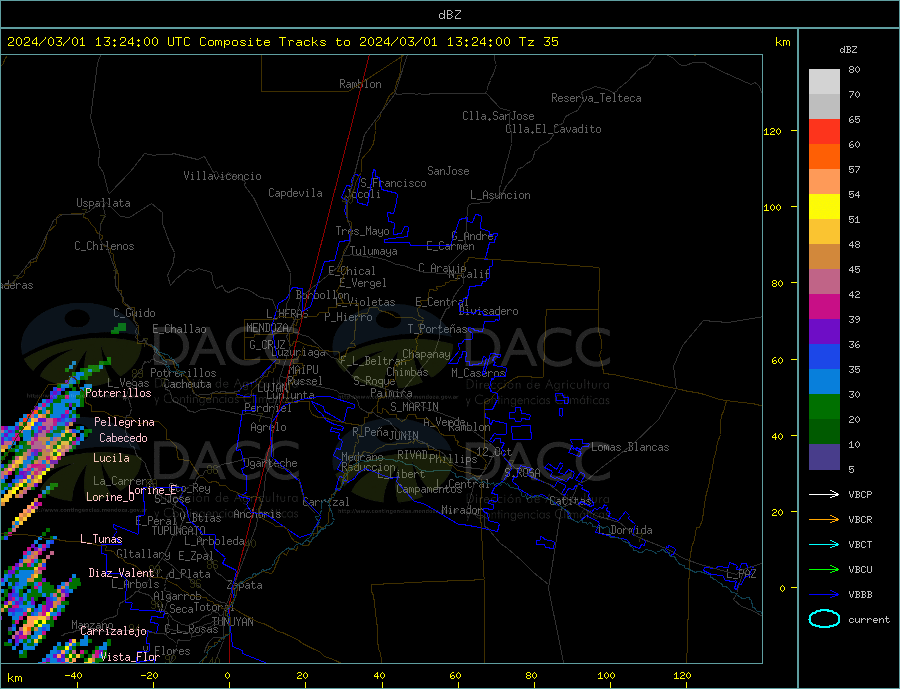
Task: Click the Capdevila label on the map
Action: click(295, 193)
